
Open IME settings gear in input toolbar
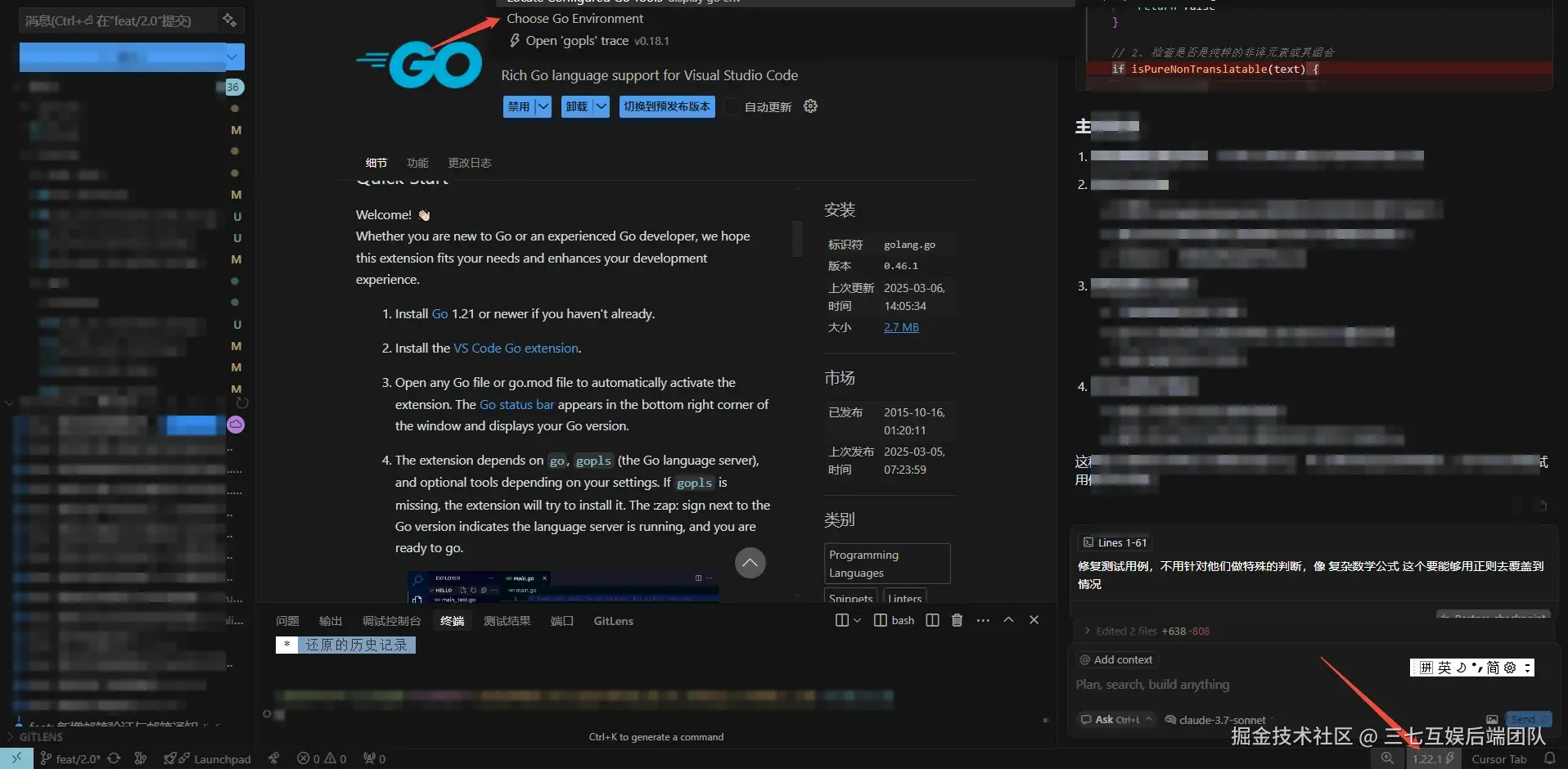coord(1510,668)
